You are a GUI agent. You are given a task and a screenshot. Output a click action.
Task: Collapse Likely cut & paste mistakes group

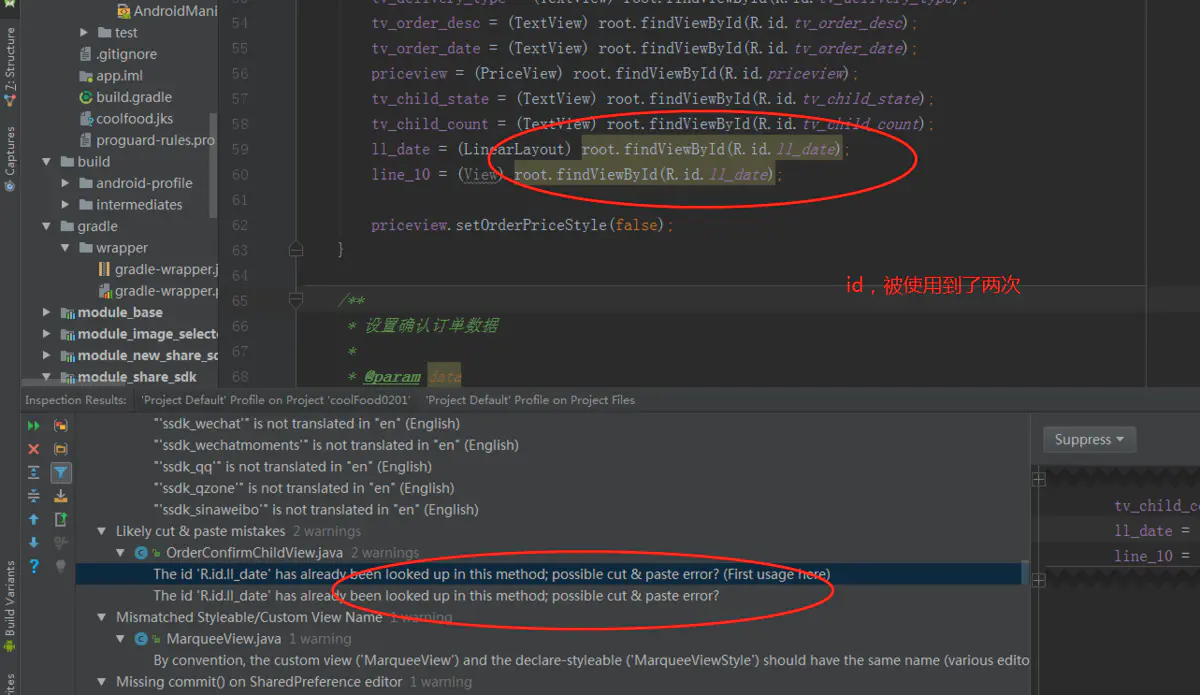101,531
